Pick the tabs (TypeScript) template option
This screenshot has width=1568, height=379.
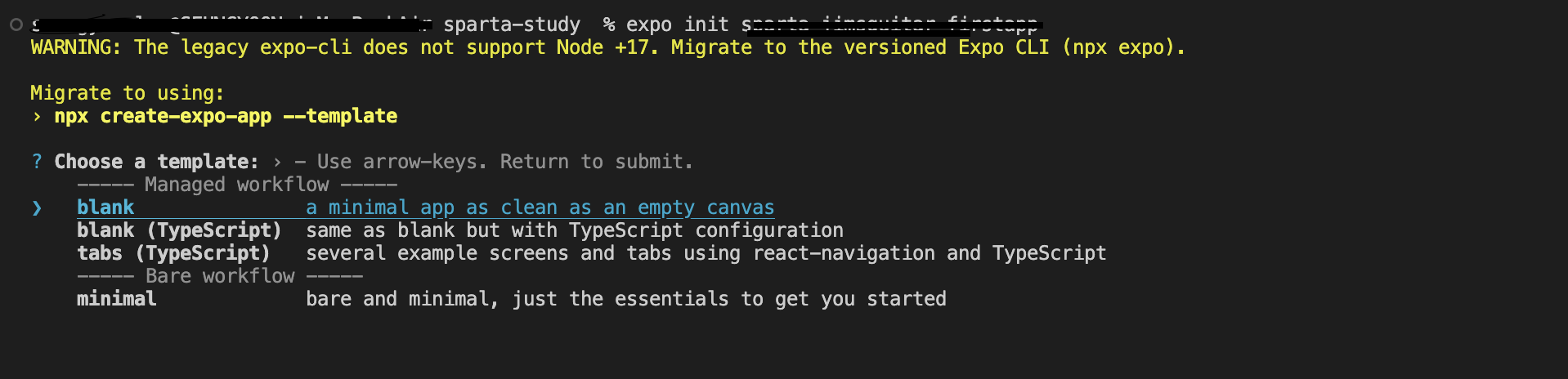[x=173, y=253]
